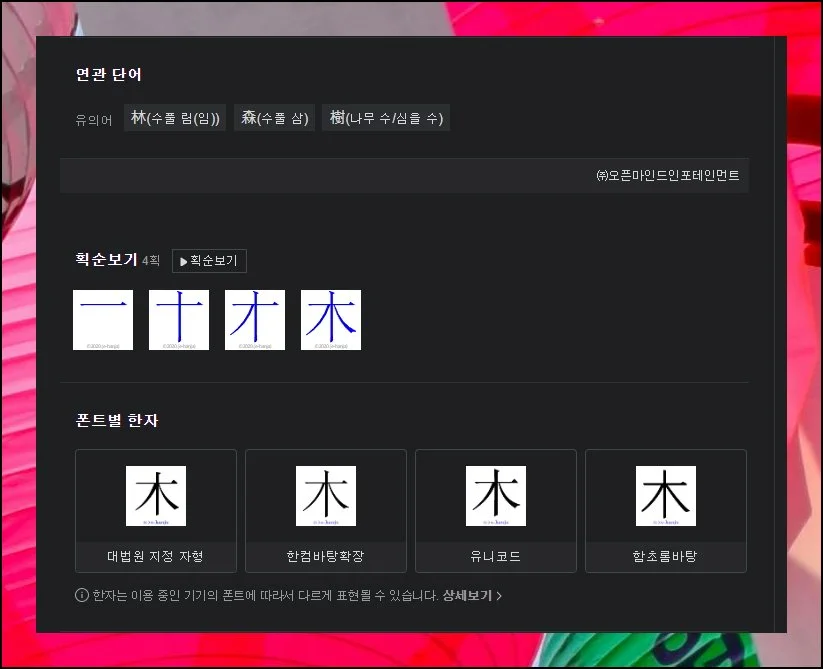The image size is (823, 669).
Task: Open first stroke image showing 一
Action: click(x=103, y=320)
